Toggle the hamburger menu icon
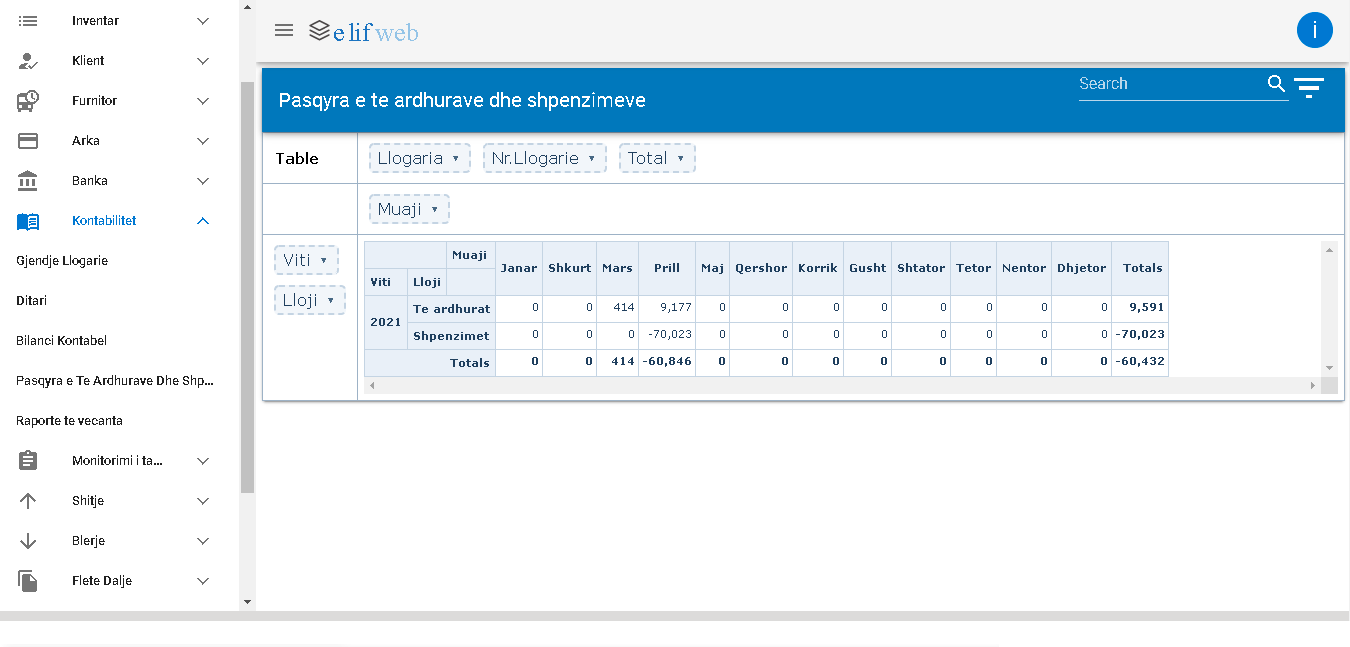Viewport: 1350px width, 647px height. (284, 30)
